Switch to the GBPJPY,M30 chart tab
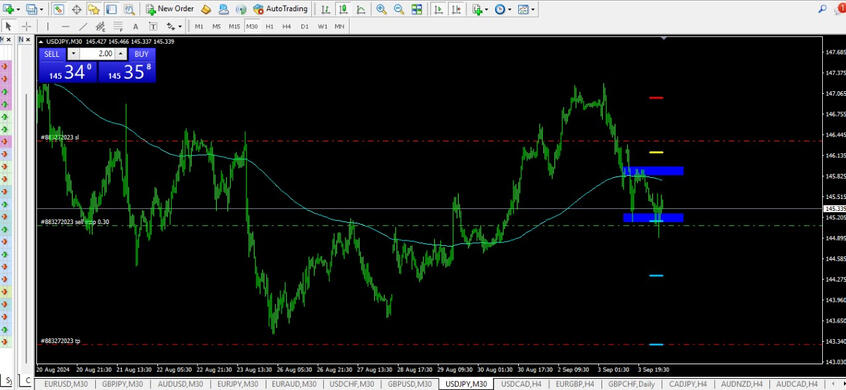The height and width of the screenshot is (390, 846). tap(122, 384)
